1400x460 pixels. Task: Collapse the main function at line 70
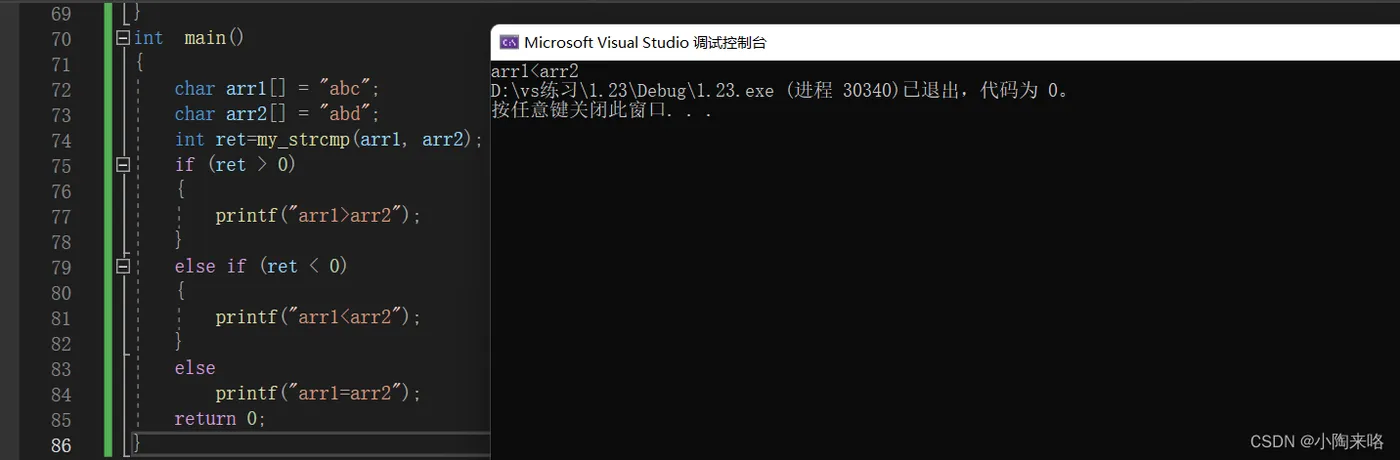click(123, 38)
